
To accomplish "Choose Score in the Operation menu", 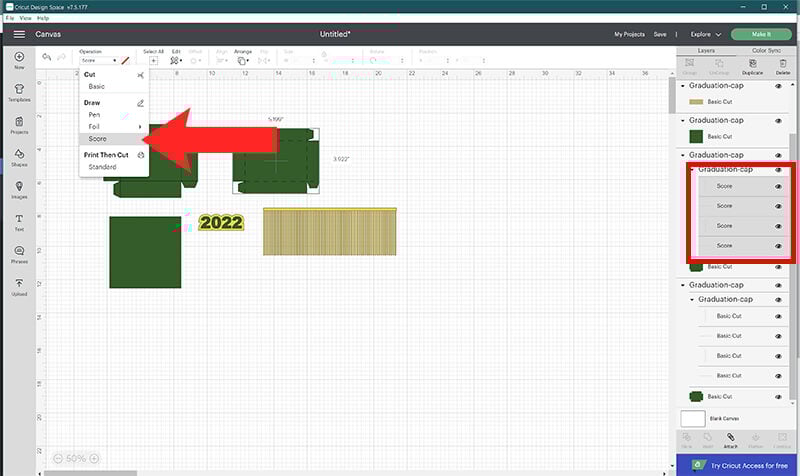I will pyautogui.click(x=114, y=139).
